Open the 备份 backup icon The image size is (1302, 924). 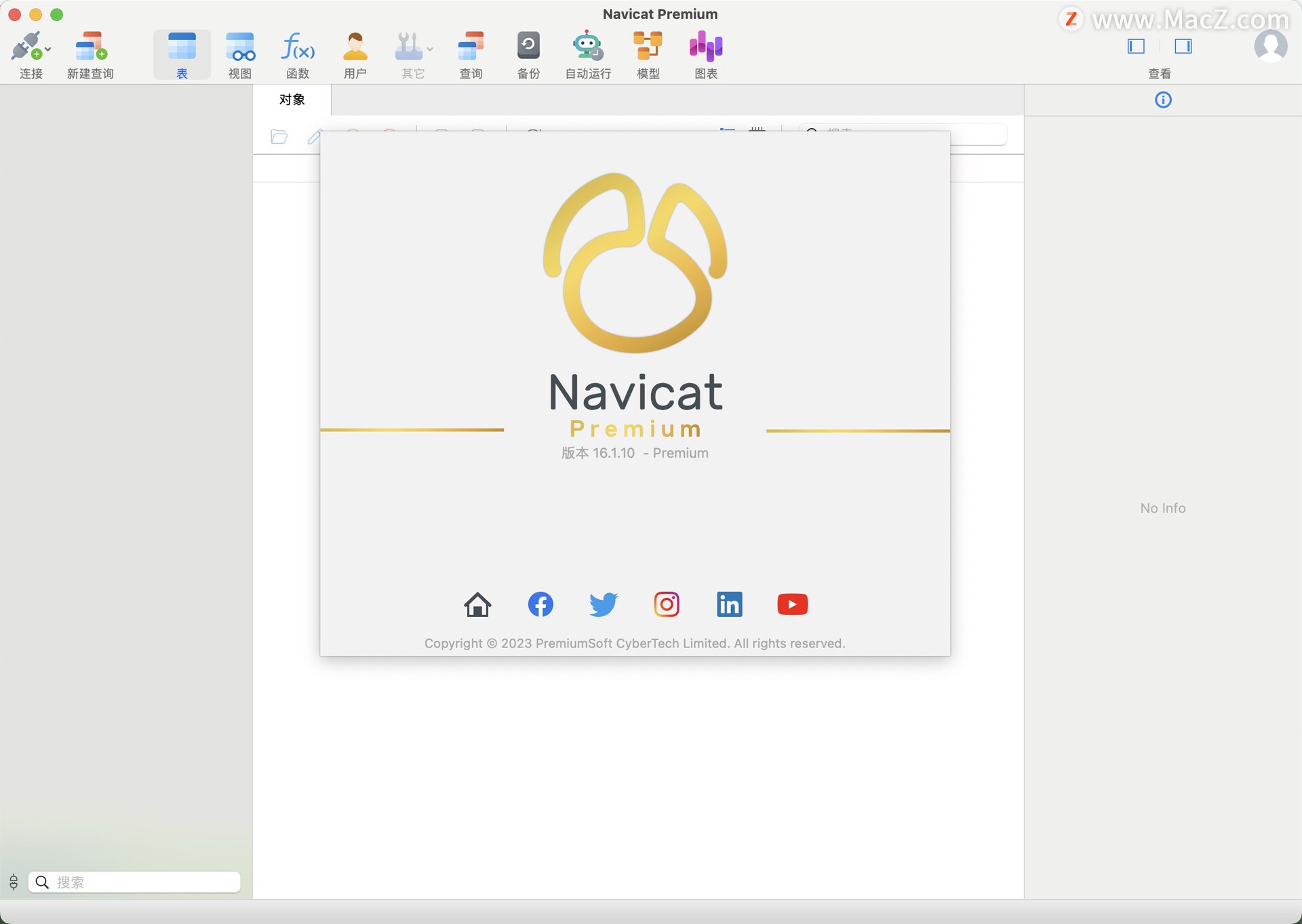click(528, 46)
